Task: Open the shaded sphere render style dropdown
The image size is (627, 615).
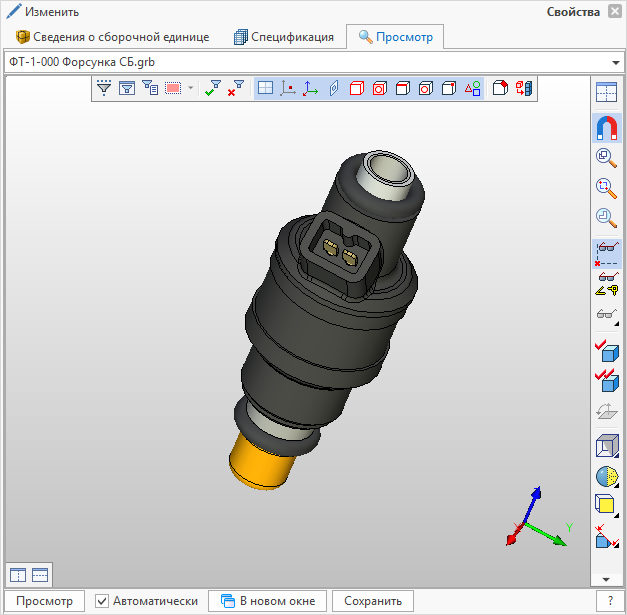Action: click(607, 476)
